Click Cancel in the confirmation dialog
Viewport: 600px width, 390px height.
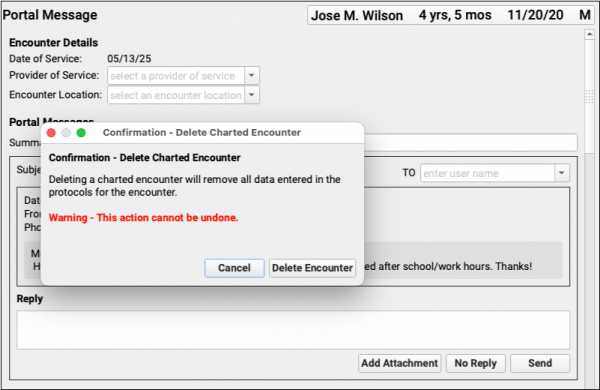tap(234, 268)
